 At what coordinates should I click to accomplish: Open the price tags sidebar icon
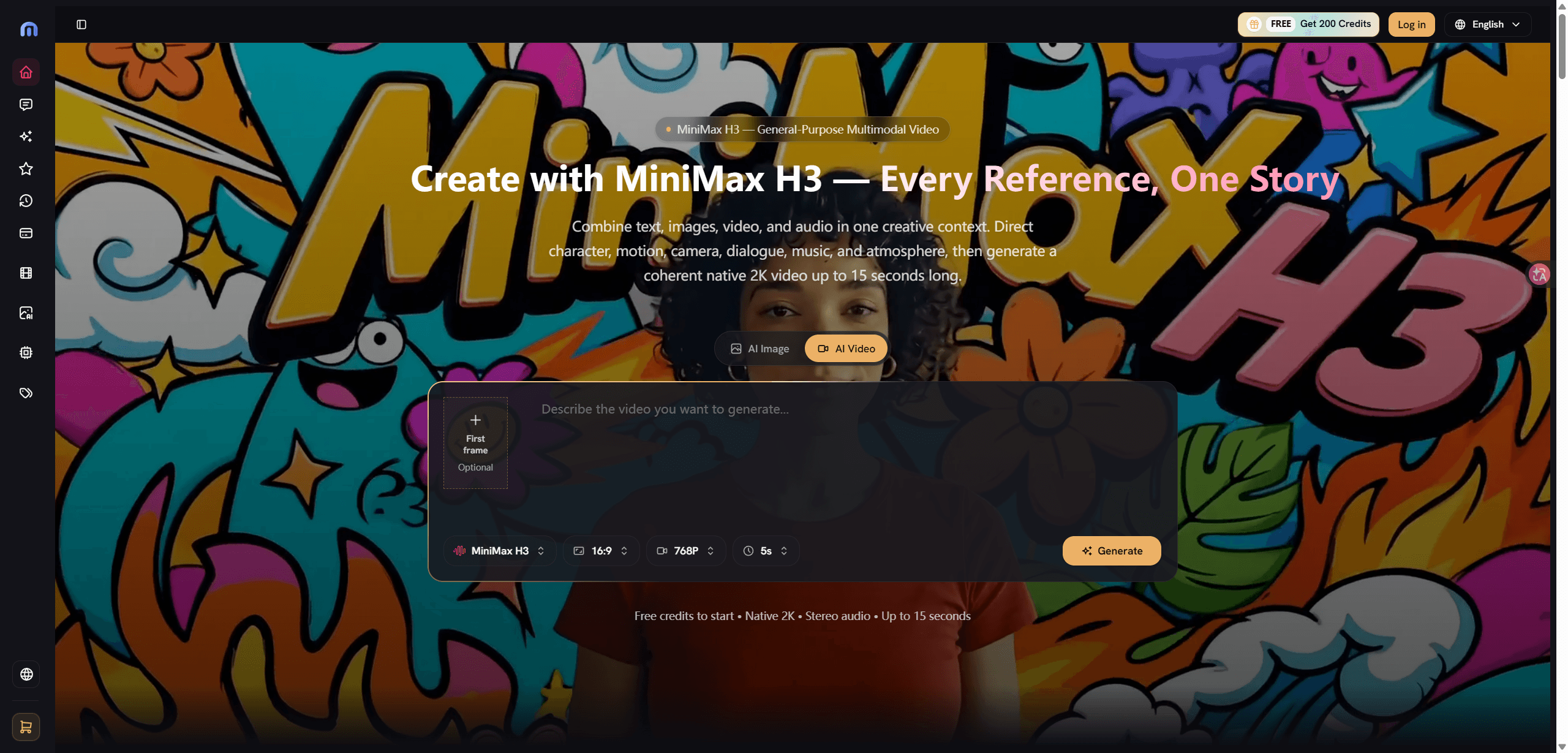click(26, 393)
